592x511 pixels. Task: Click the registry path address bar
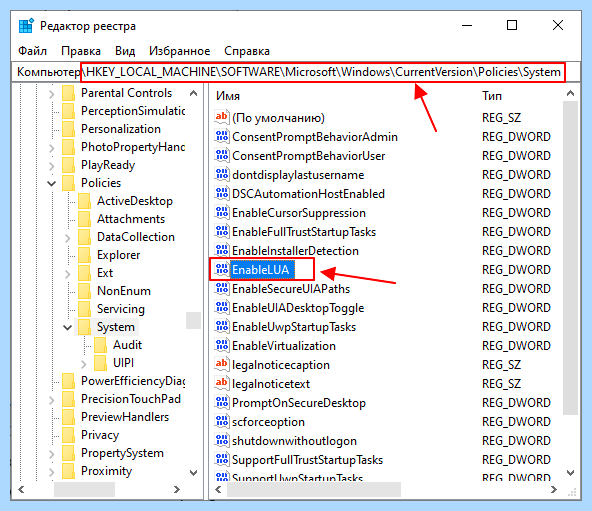tap(296, 72)
